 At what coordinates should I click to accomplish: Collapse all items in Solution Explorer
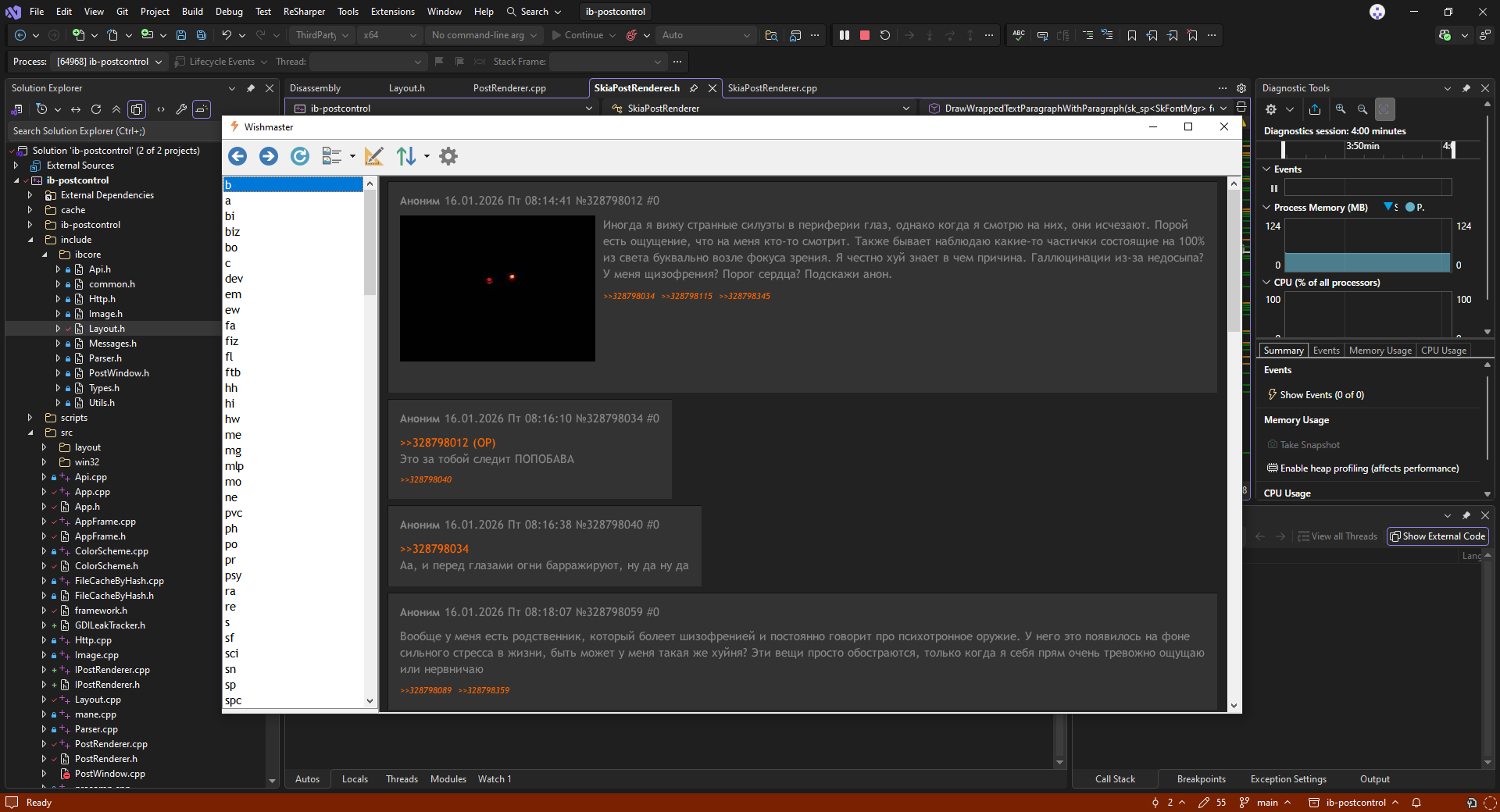click(116, 109)
